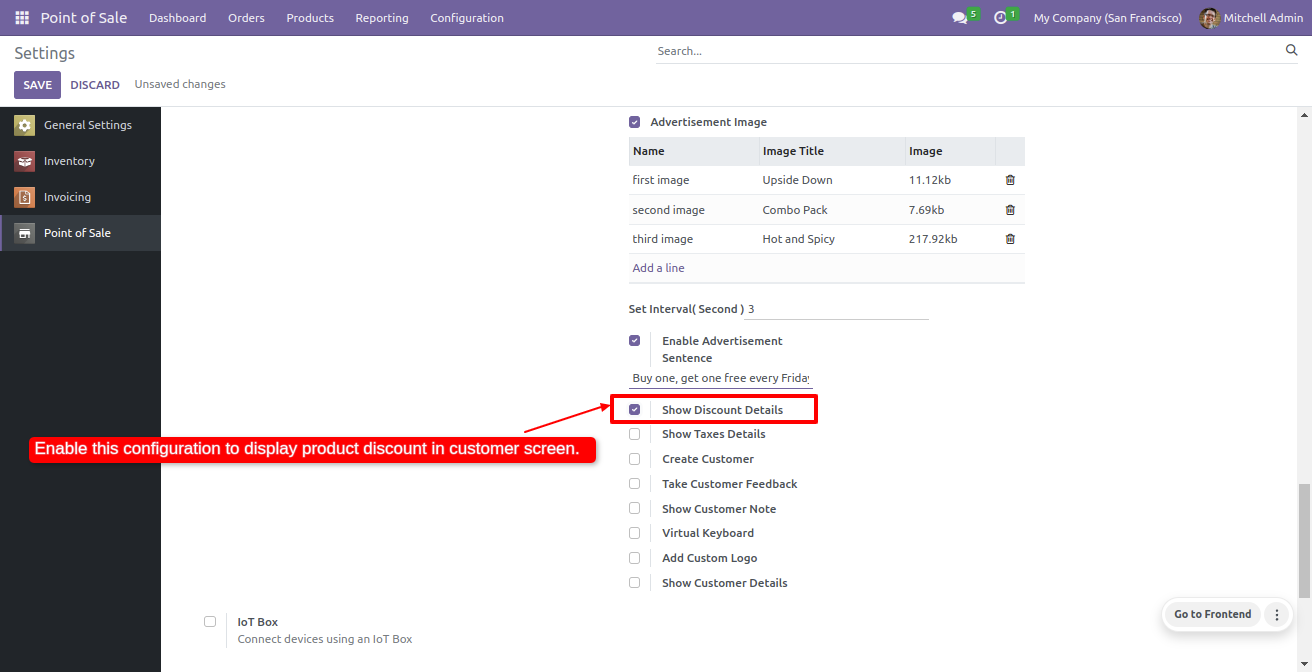Select 'first image' name cell
Image resolution: width=1312 pixels, height=672 pixels.
pos(694,180)
